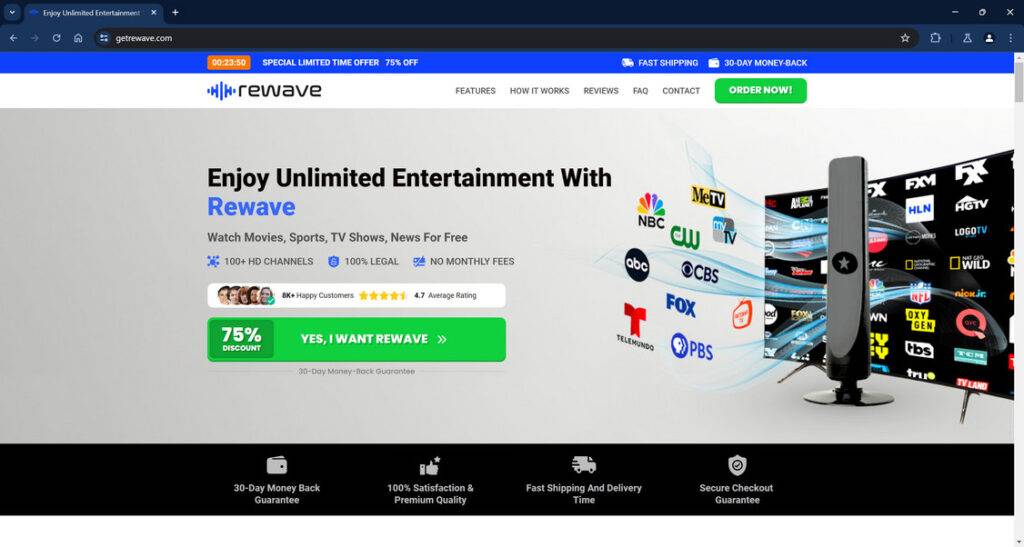This screenshot has width=1024, height=547.
Task: Click the 4.7 star rating stars
Action: point(383,296)
